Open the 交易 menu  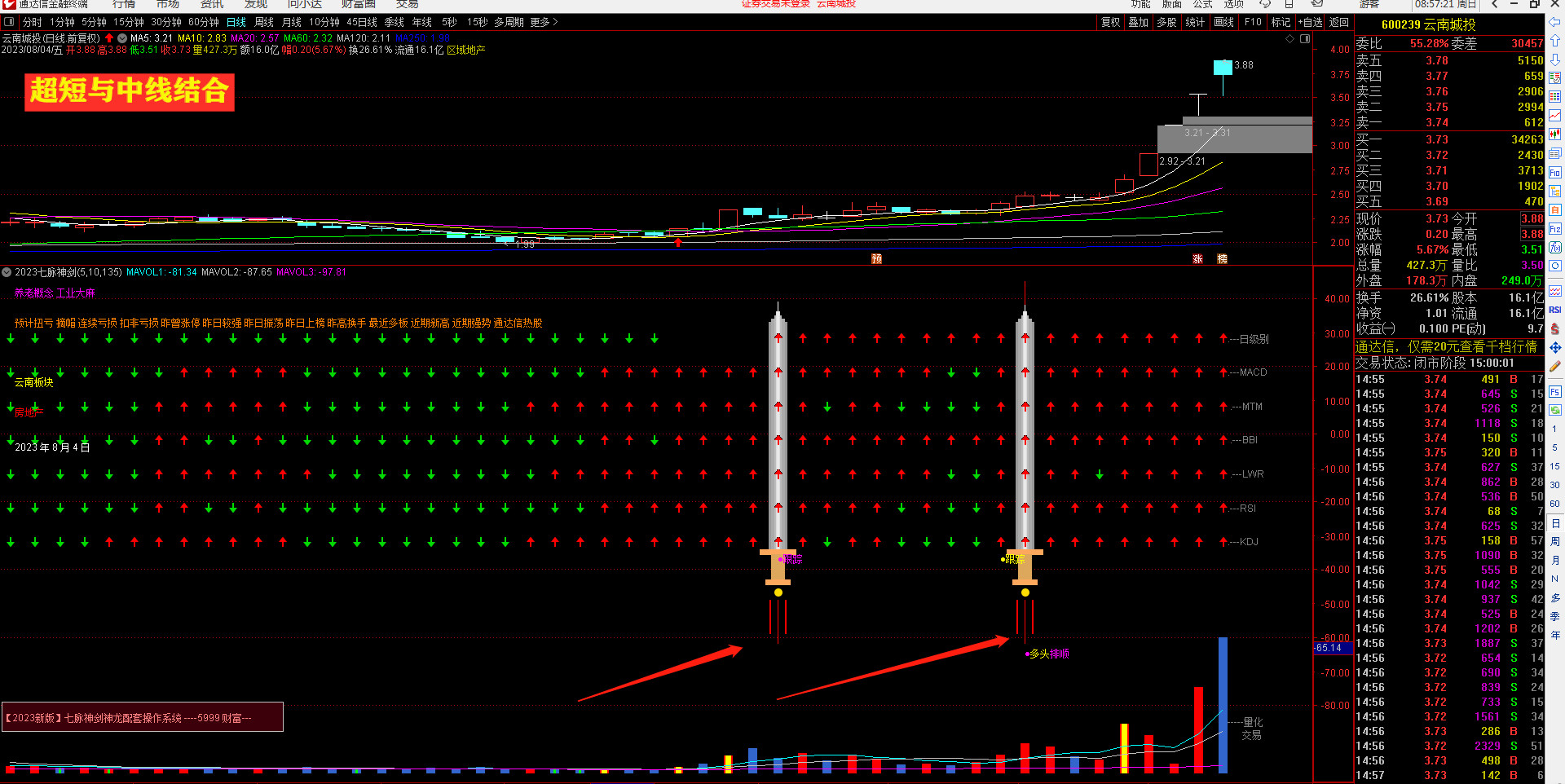[x=408, y=4]
